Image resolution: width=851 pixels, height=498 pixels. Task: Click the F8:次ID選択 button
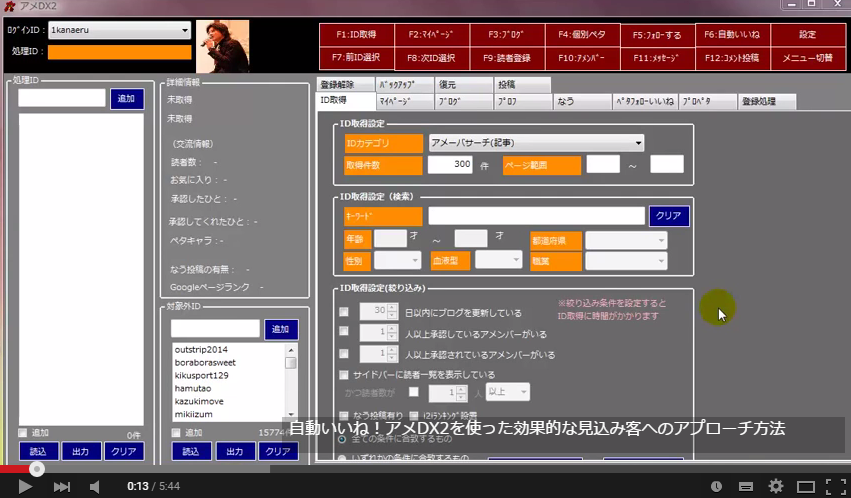coord(431,58)
